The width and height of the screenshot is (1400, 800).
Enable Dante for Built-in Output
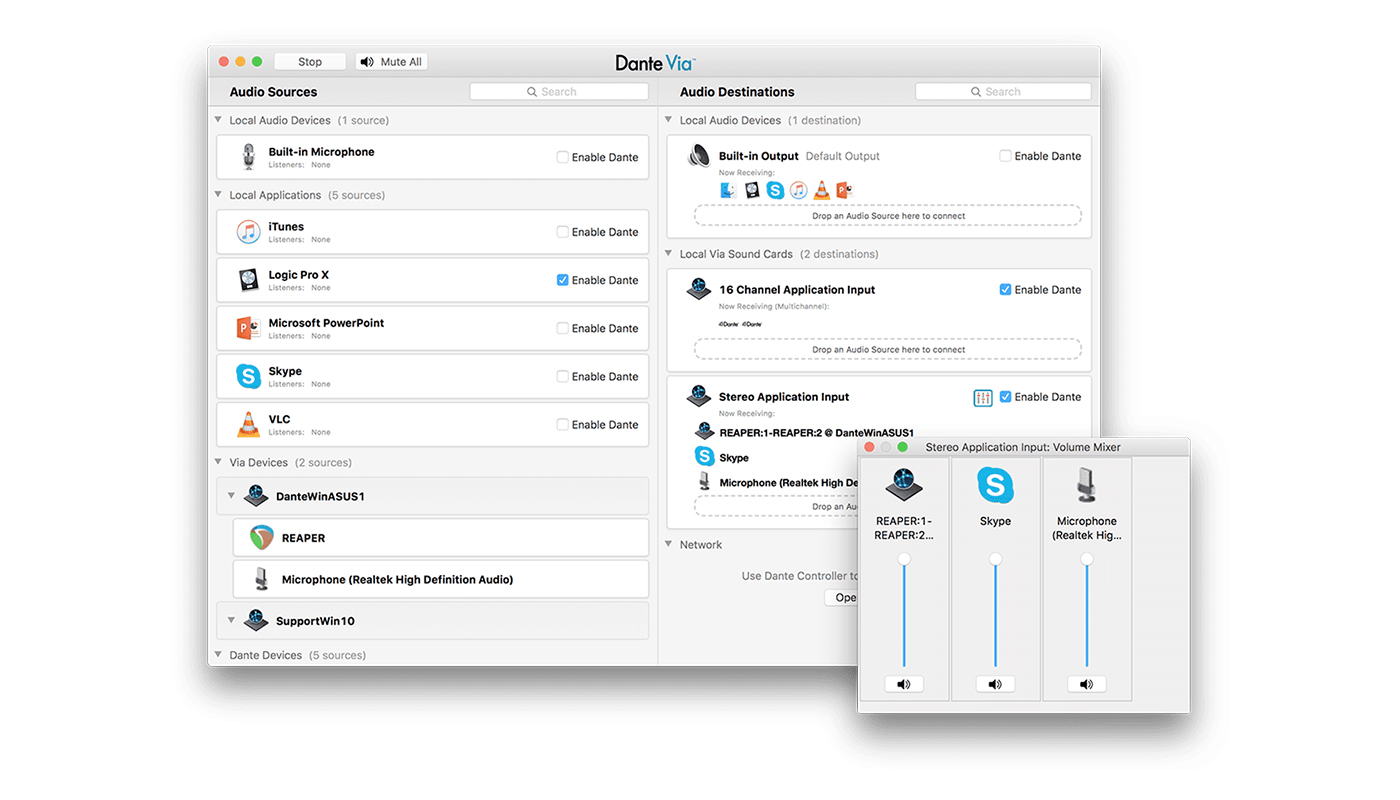coord(1006,156)
